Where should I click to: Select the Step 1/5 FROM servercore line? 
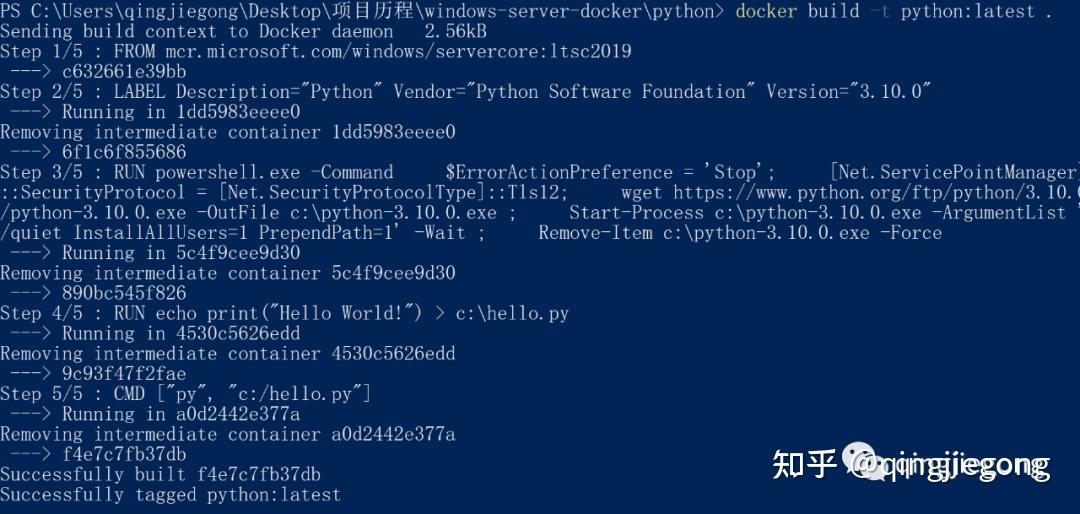pos(315,51)
